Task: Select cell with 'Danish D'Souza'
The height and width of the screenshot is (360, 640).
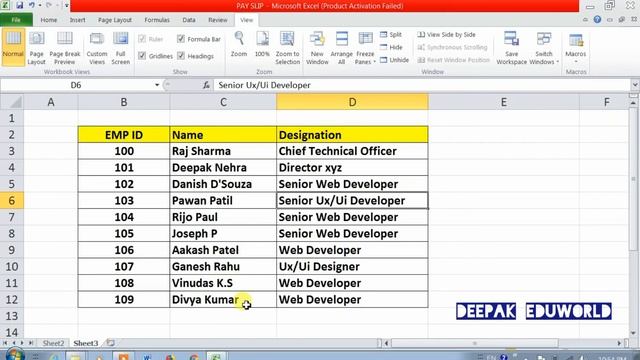Action: pos(223,184)
